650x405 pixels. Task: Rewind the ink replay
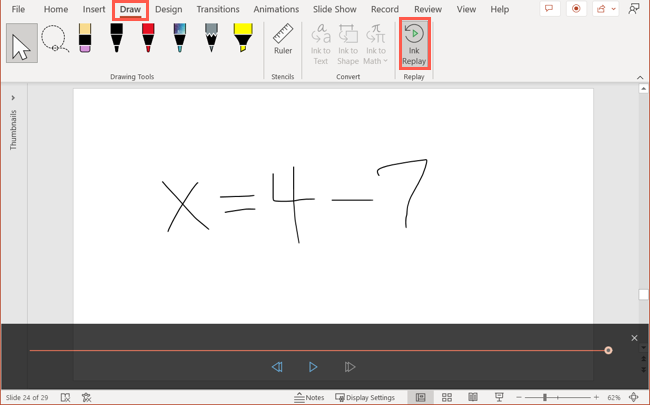[277, 367]
